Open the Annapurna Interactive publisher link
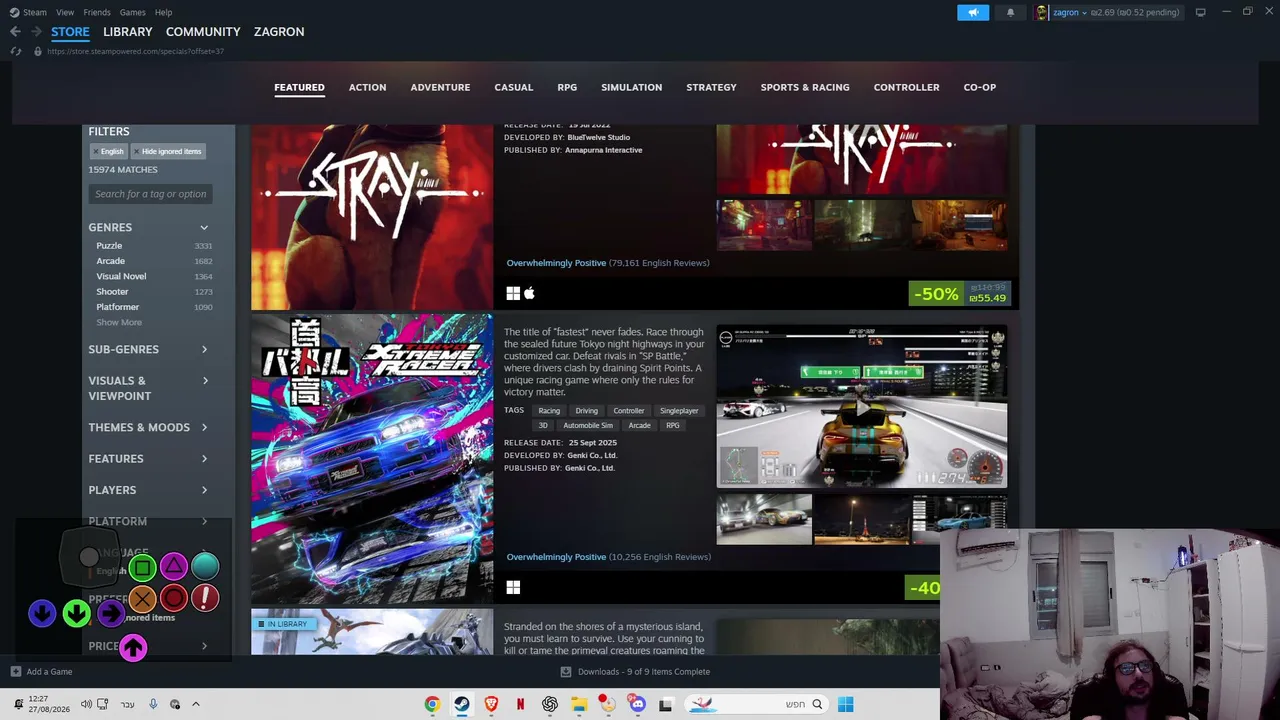The height and width of the screenshot is (720, 1280). click(604, 150)
